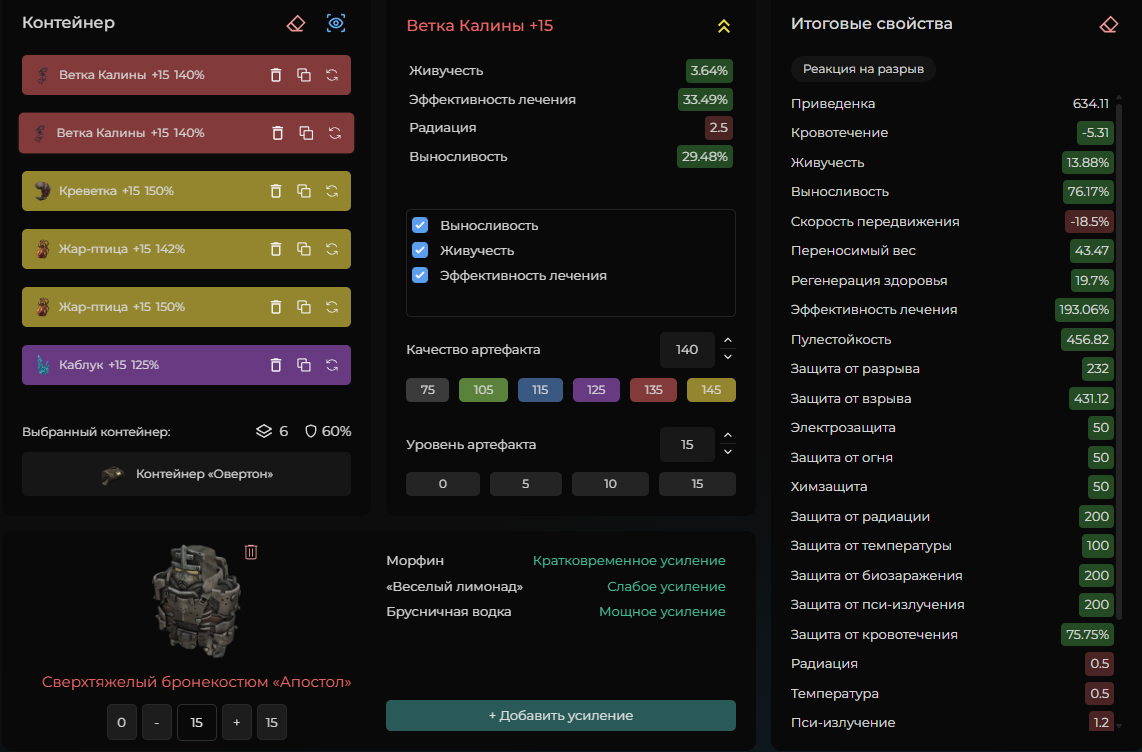Set Уровень артефакта to preset 10
Screen dimensions: 1142x752
[x=610, y=484]
